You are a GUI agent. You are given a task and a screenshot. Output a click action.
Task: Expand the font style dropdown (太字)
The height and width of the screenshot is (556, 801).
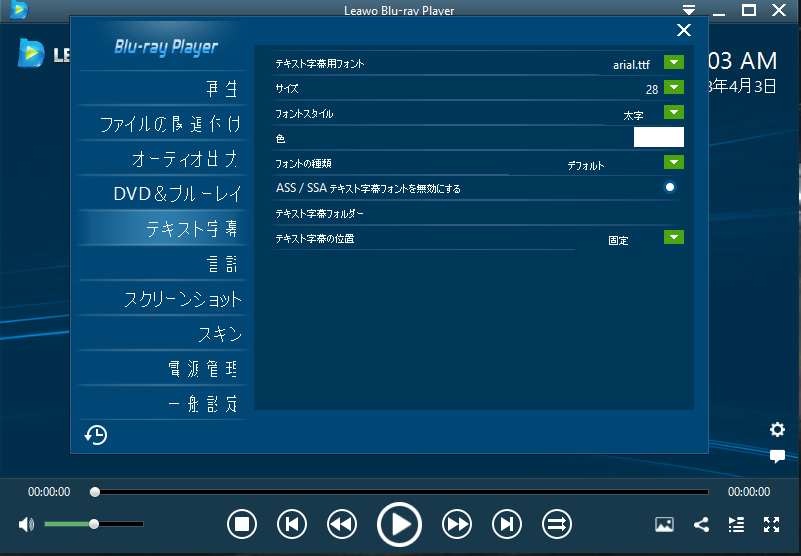coord(674,112)
